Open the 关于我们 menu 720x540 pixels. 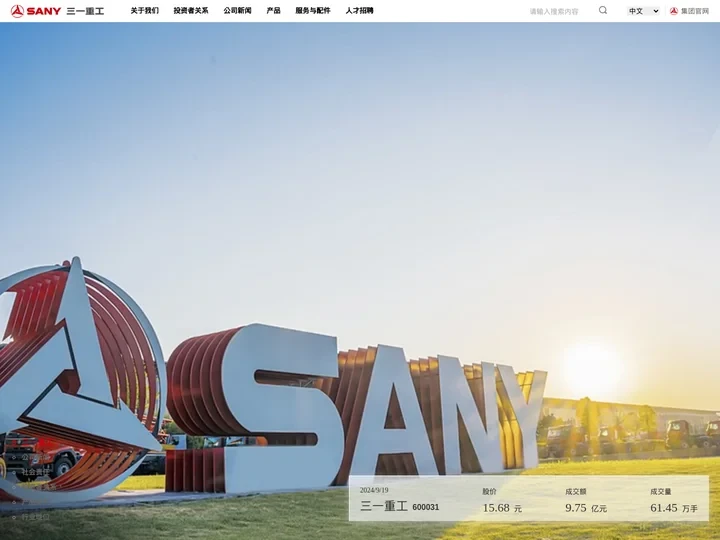(145, 11)
